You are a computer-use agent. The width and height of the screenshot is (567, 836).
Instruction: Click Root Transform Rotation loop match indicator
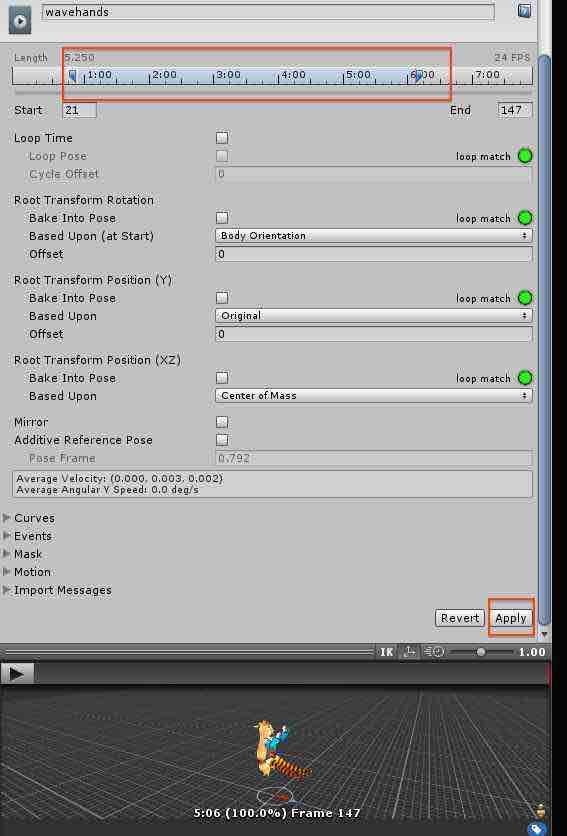pos(525,218)
